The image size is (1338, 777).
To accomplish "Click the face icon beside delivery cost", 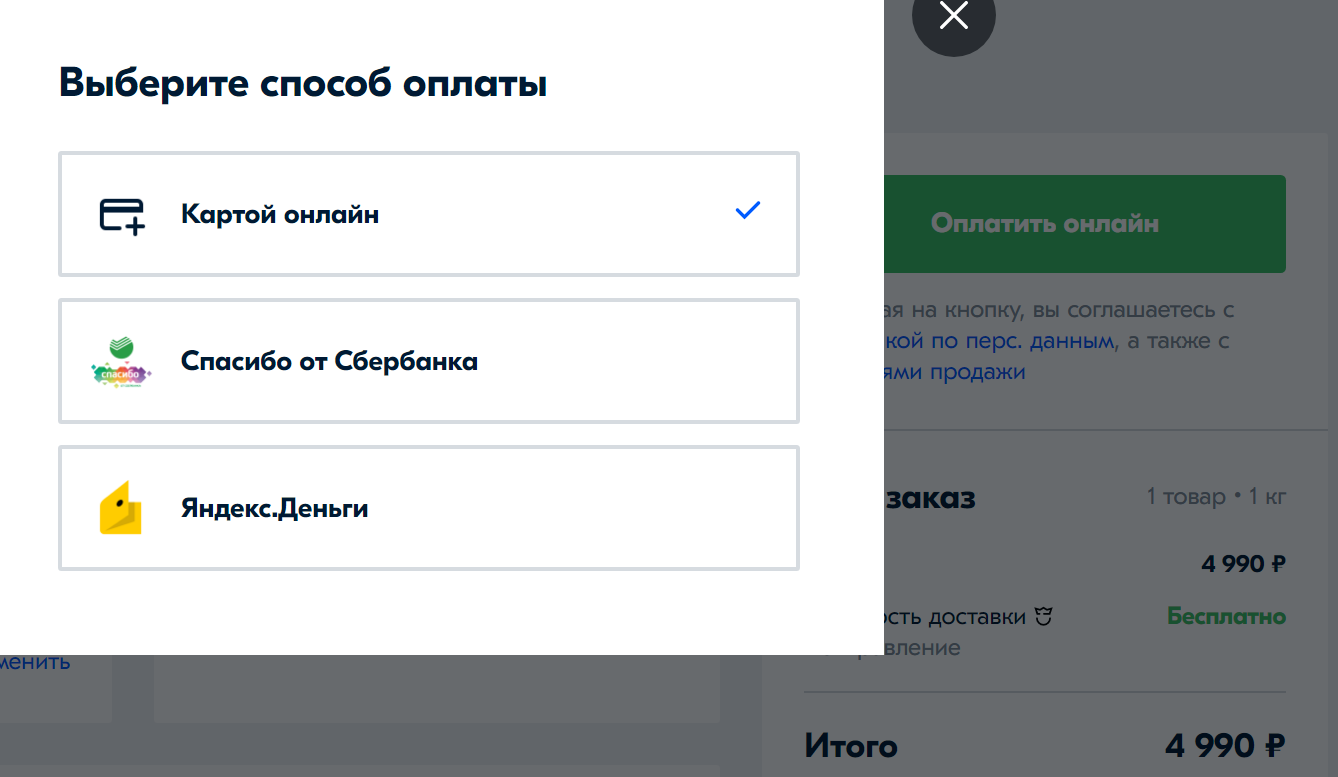I will click(1045, 617).
